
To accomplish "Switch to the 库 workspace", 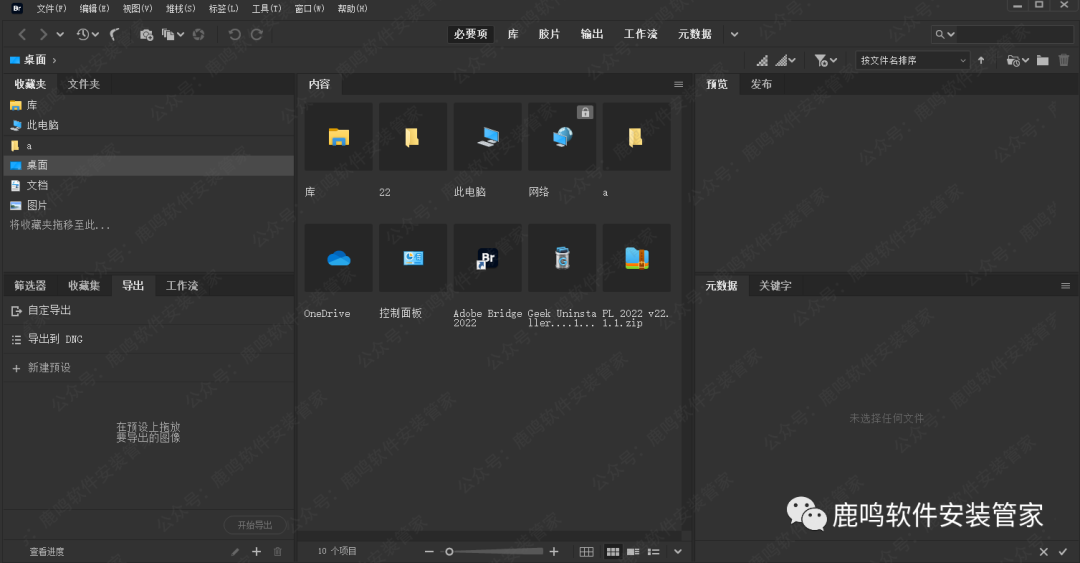I will tap(513, 34).
